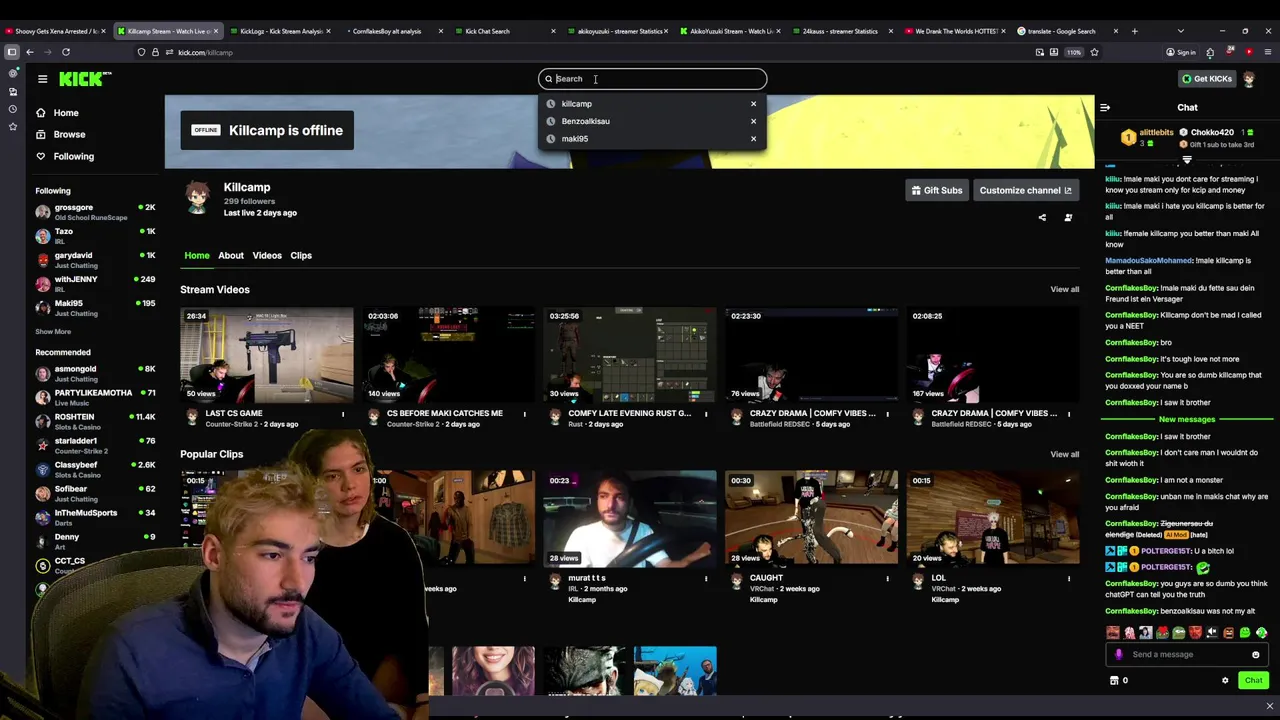Remove maki95 from search history
This screenshot has width=1280, height=720.
[x=753, y=139]
